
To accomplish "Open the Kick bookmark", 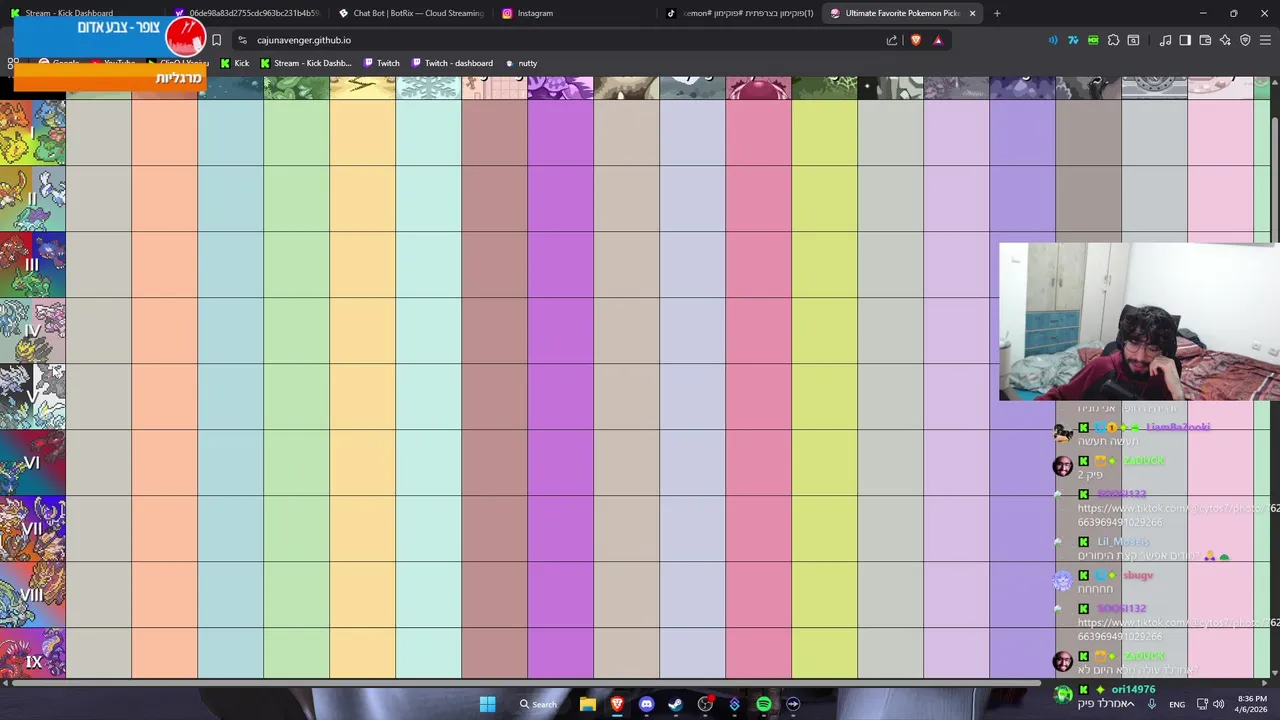I will 235,63.
